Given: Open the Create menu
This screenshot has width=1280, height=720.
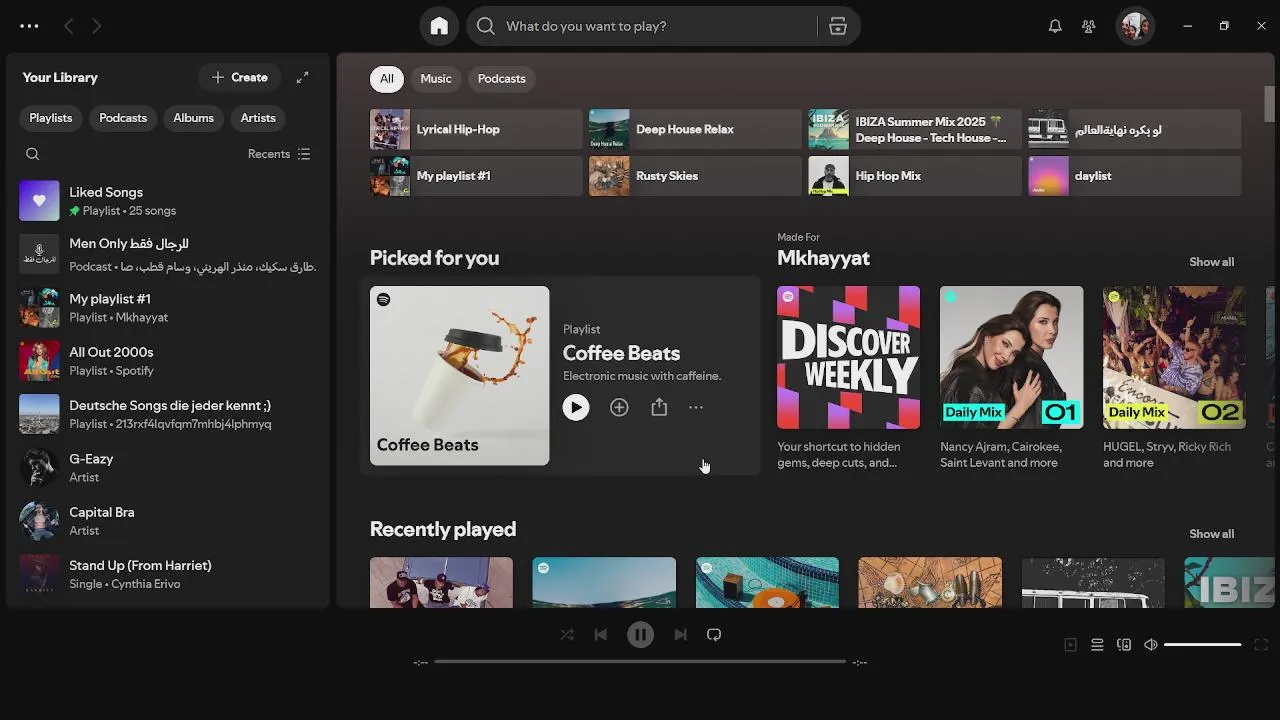Looking at the screenshot, I should [240, 77].
